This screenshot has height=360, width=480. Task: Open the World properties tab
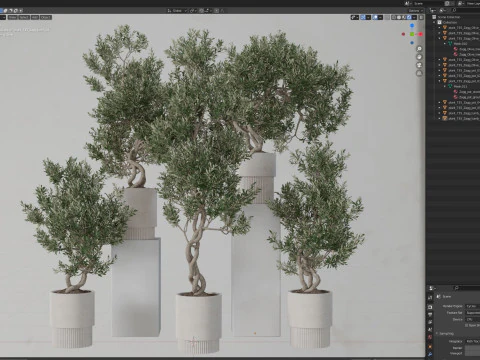[x=430, y=337]
